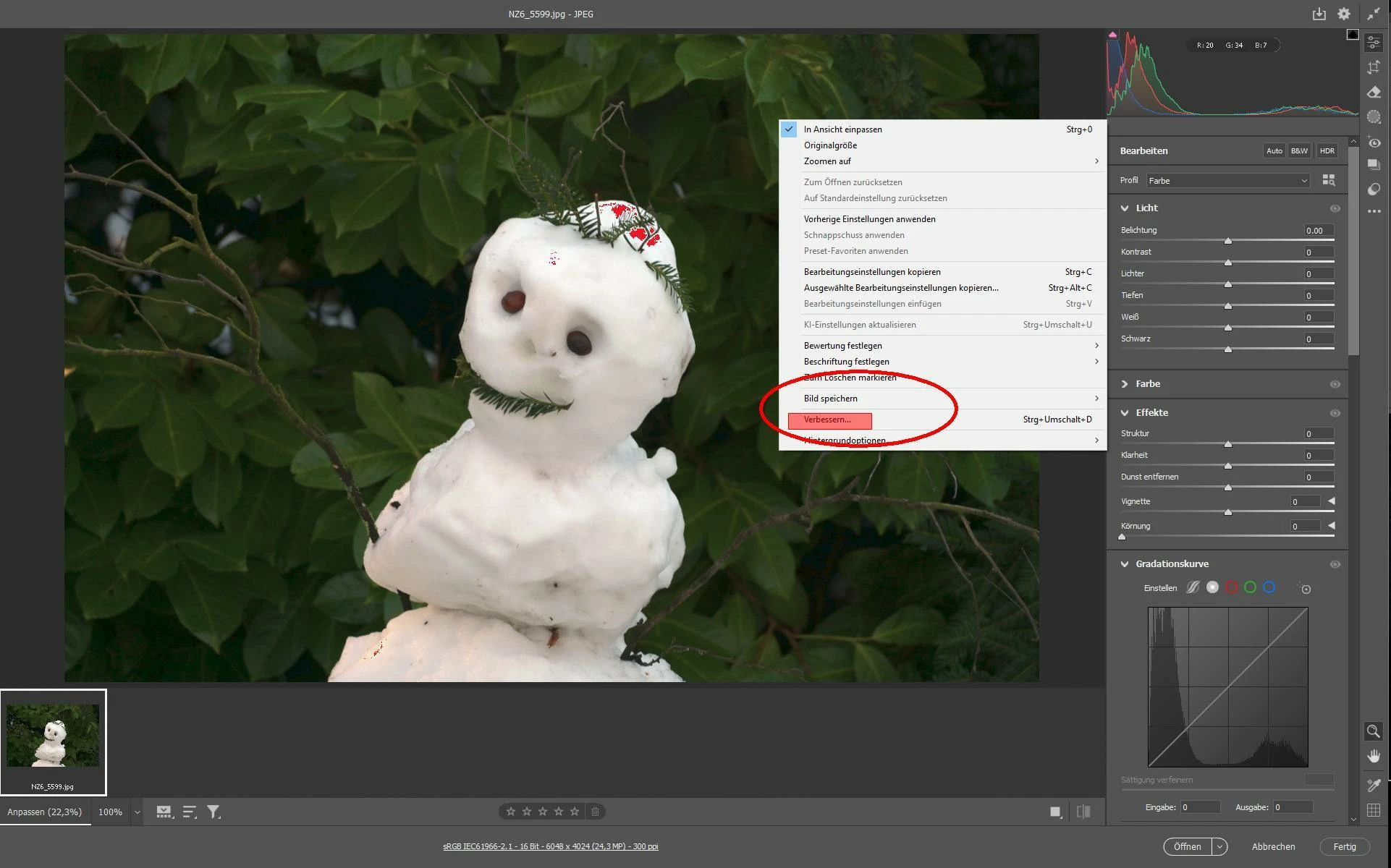Select the Crop and rotate tool icon
This screenshot has height=868, width=1391.
1374,67
